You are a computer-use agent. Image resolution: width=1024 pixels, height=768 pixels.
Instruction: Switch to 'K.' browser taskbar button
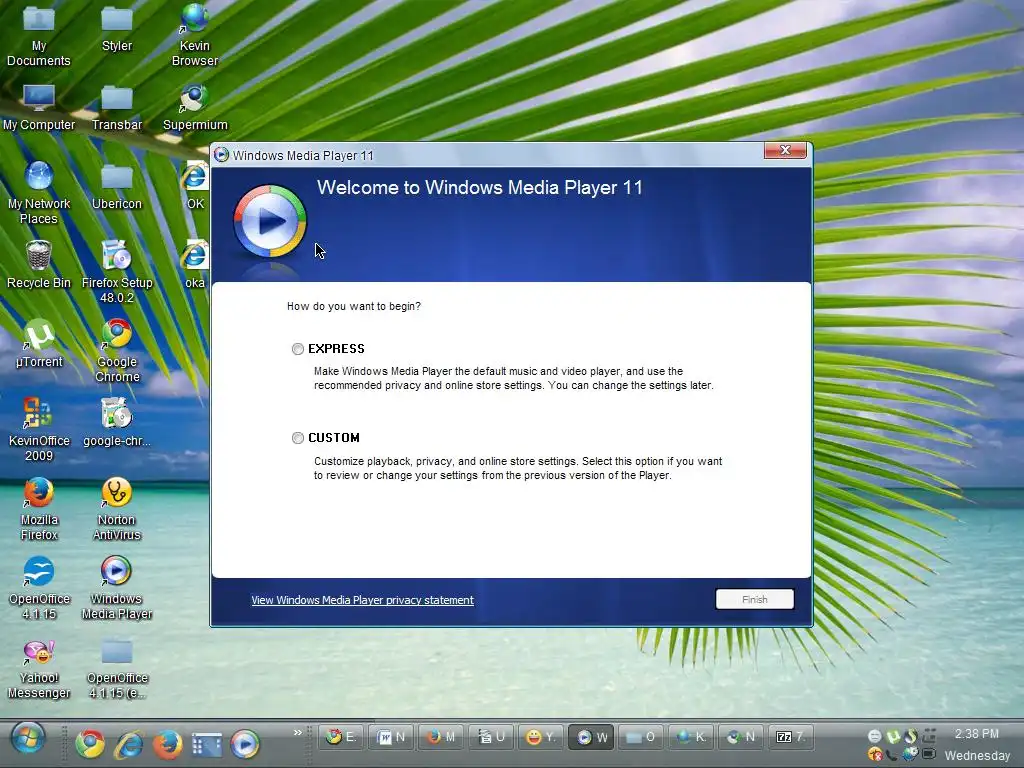click(691, 737)
